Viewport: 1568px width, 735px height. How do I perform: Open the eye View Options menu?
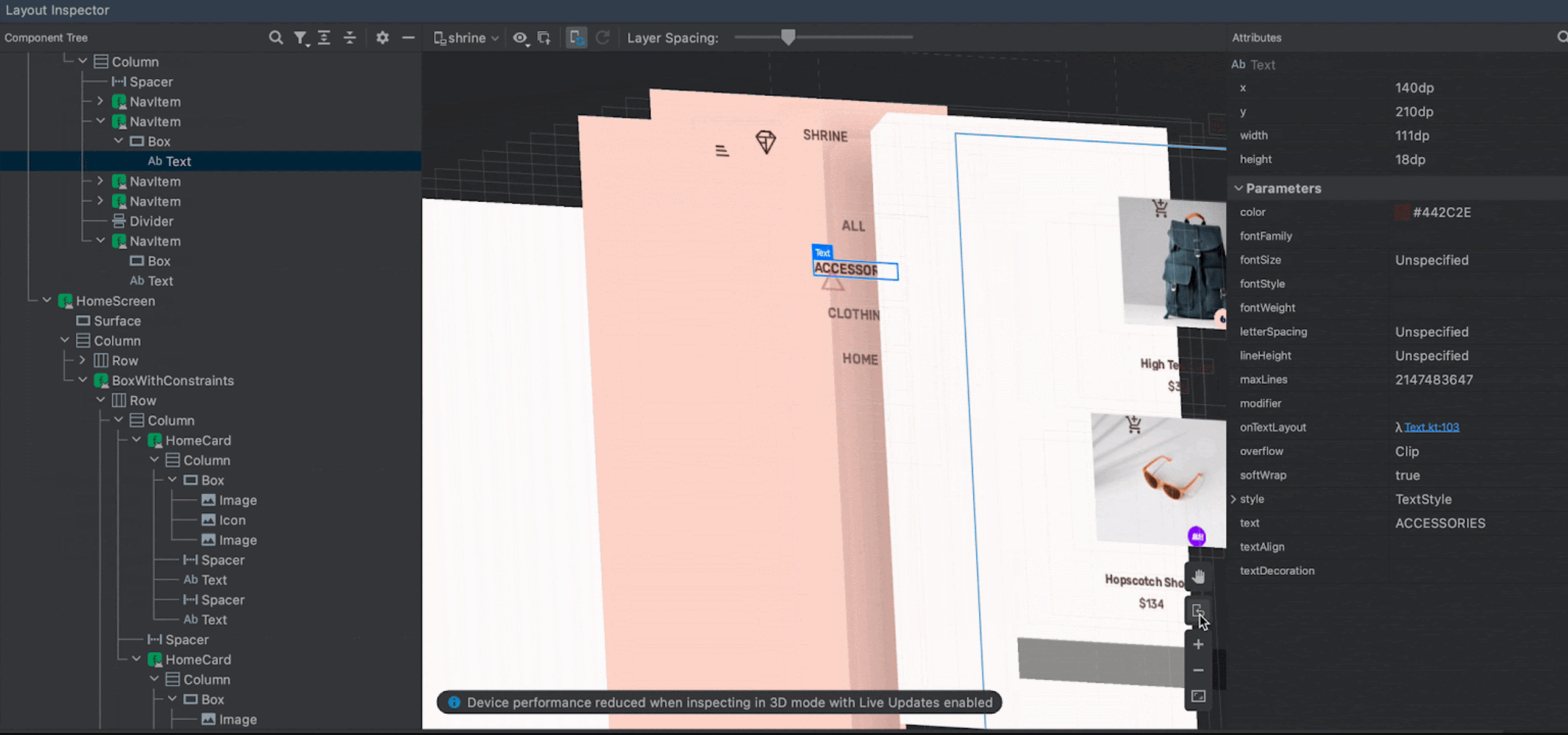tap(520, 38)
